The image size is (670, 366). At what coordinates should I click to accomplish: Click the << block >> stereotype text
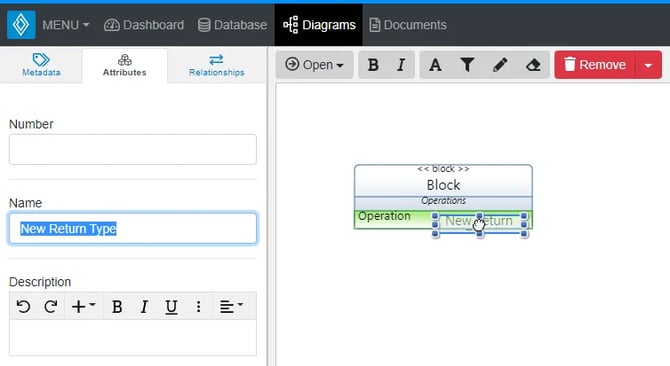tap(444, 169)
